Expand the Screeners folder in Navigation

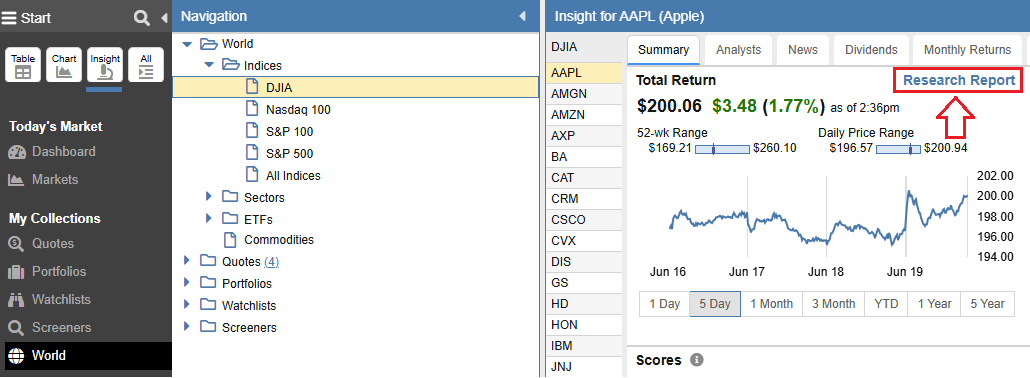(187, 327)
